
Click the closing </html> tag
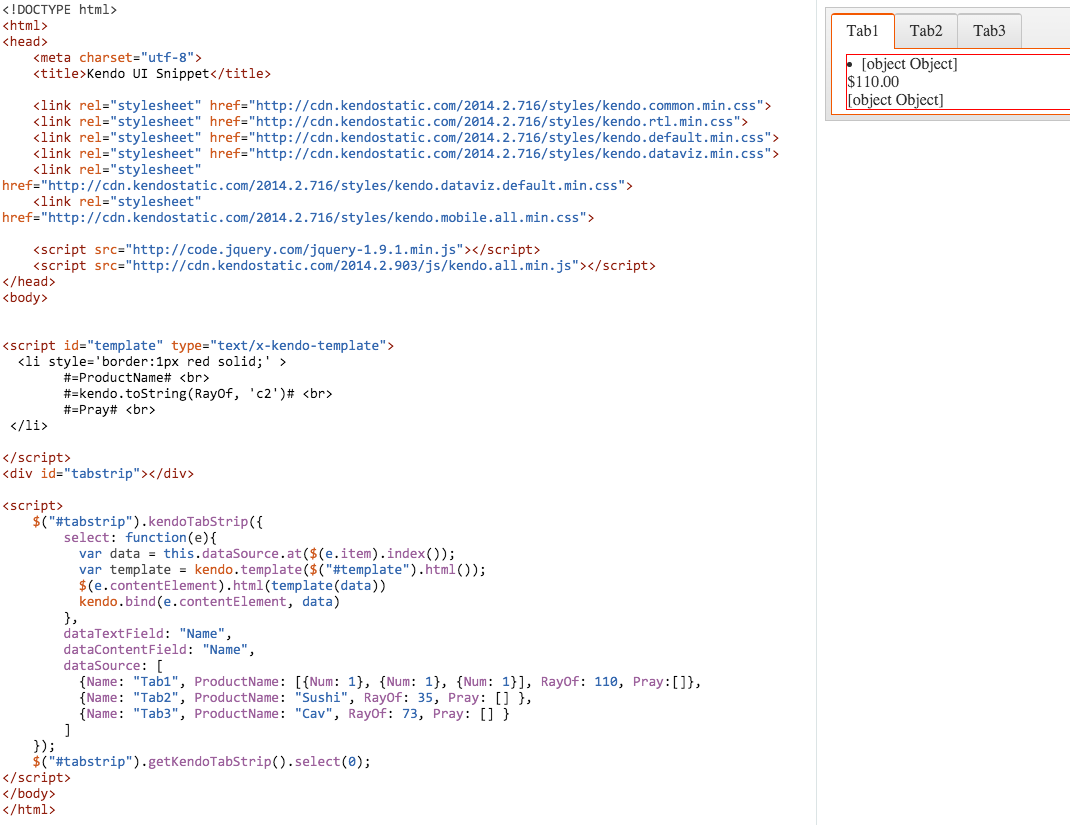(29, 810)
